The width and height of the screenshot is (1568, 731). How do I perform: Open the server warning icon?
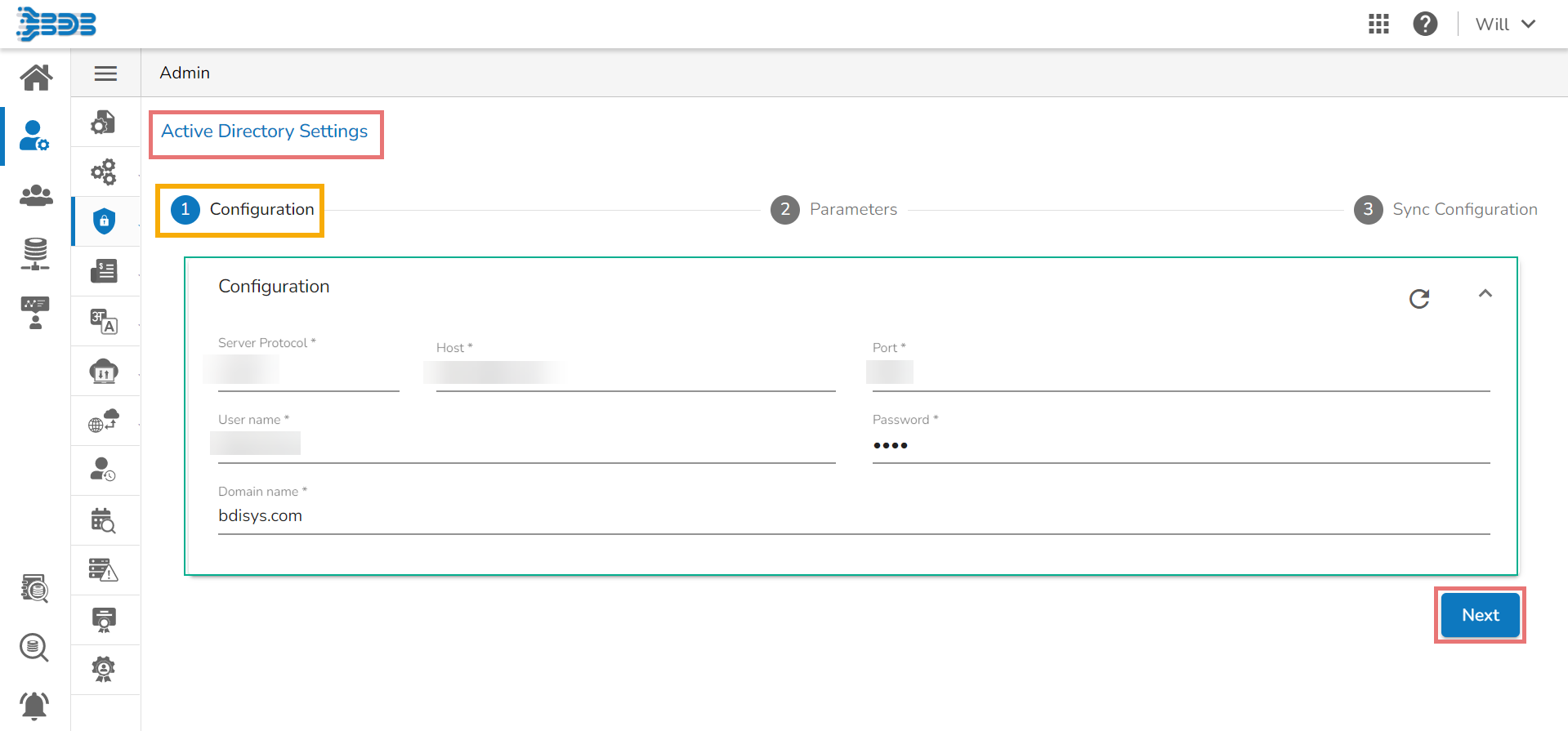coord(104,569)
